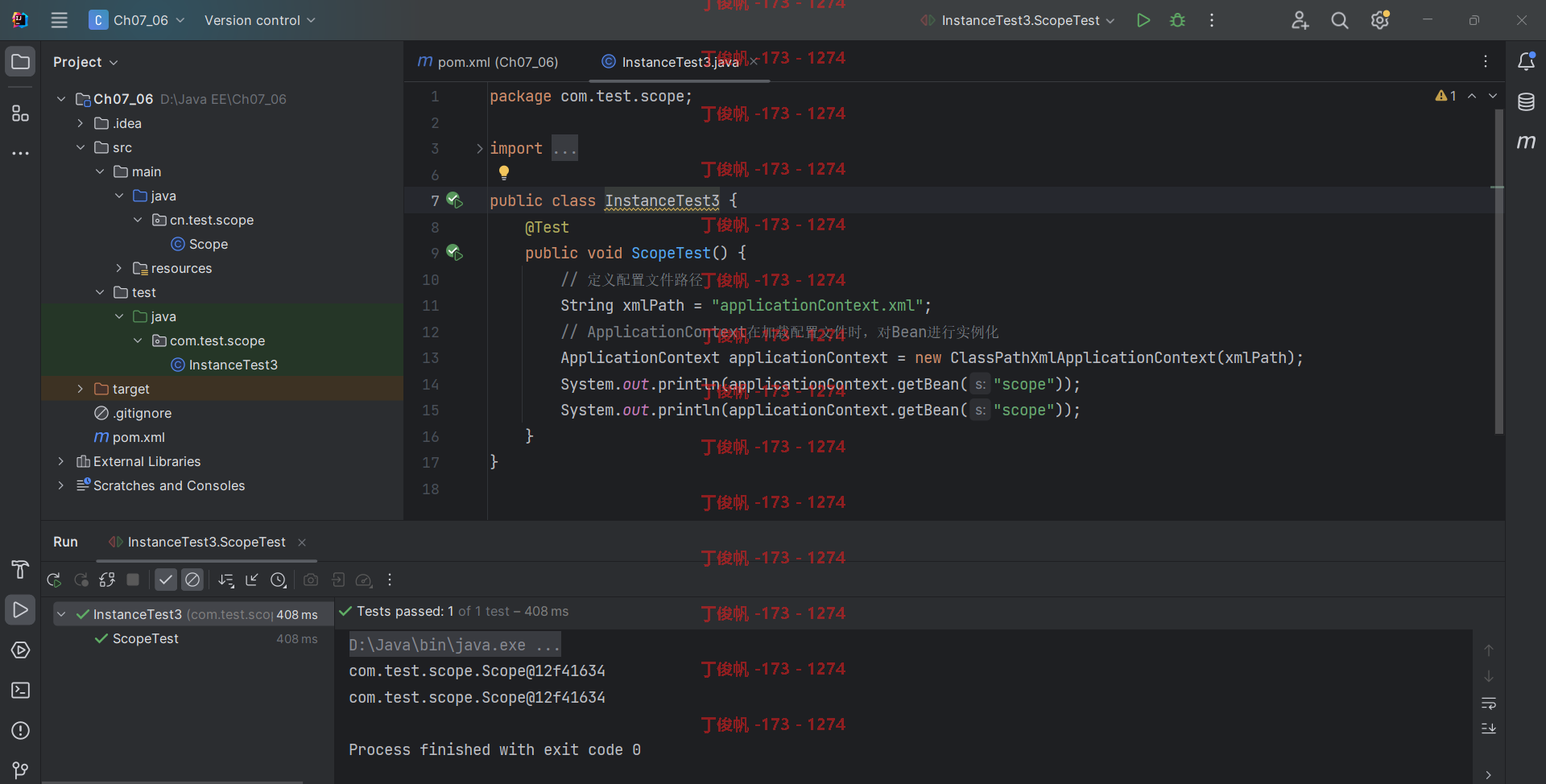Show more tool windows ellipsis
This screenshot has width=1546, height=784.
(x=21, y=153)
